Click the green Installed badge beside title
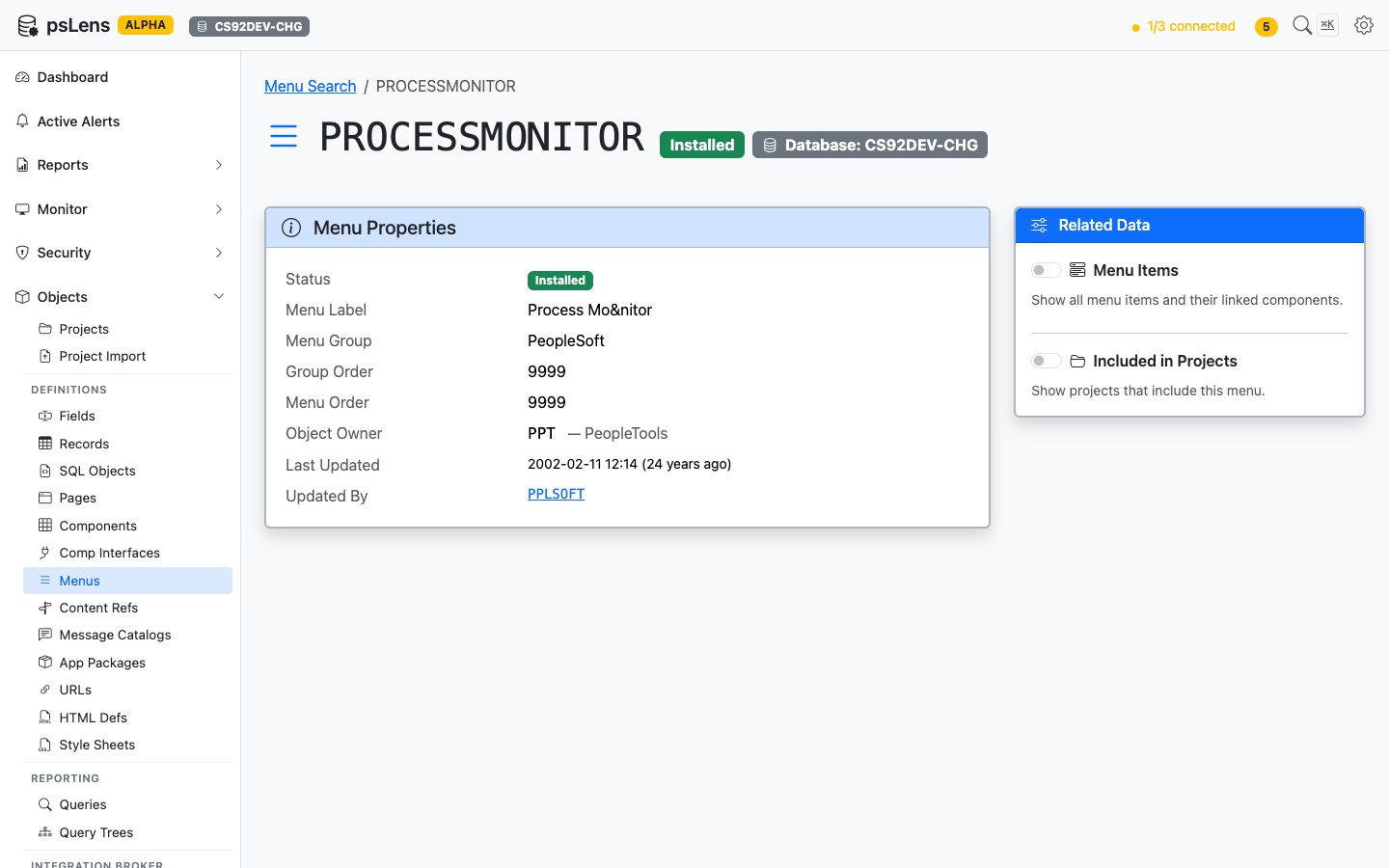This screenshot has width=1389, height=868. tap(702, 145)
